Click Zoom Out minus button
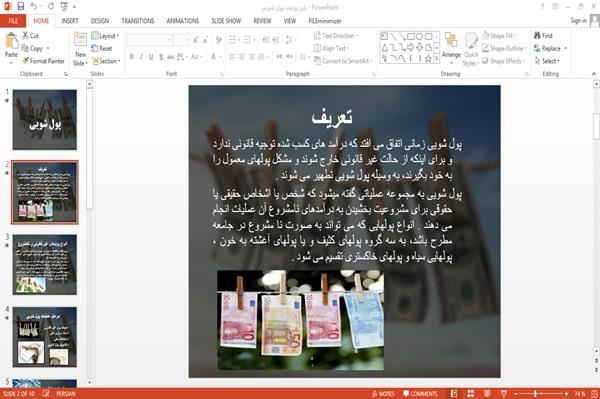Viewport: 600px width, 399px height. 516,394
